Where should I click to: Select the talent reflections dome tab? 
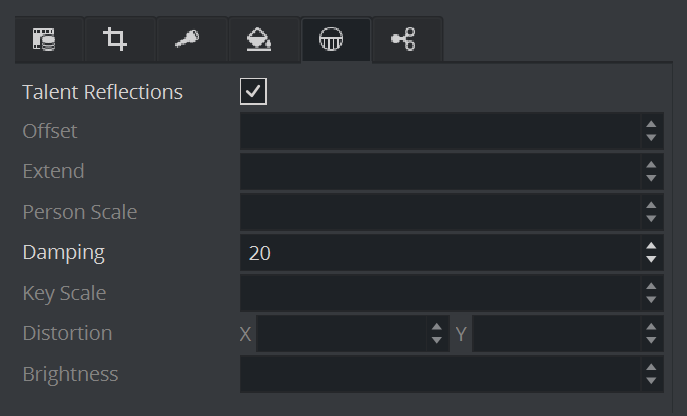point(332,40)
